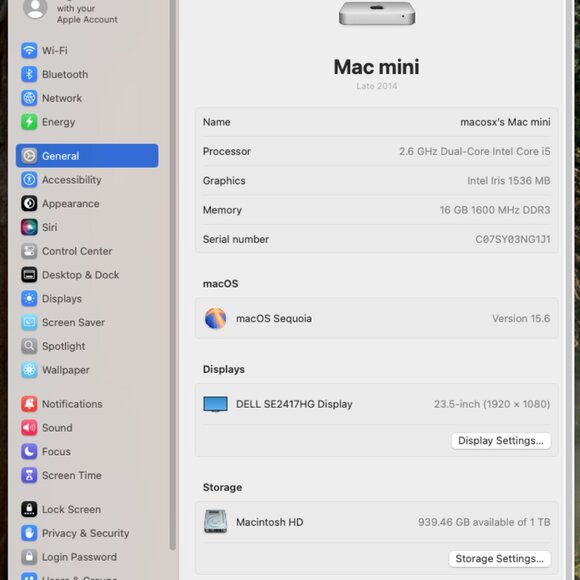Click the Notifications bell icon

point(29,404)
